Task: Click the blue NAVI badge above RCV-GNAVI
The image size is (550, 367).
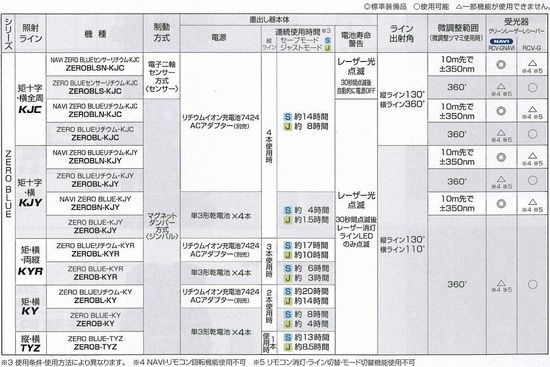Action: (501, 41)
